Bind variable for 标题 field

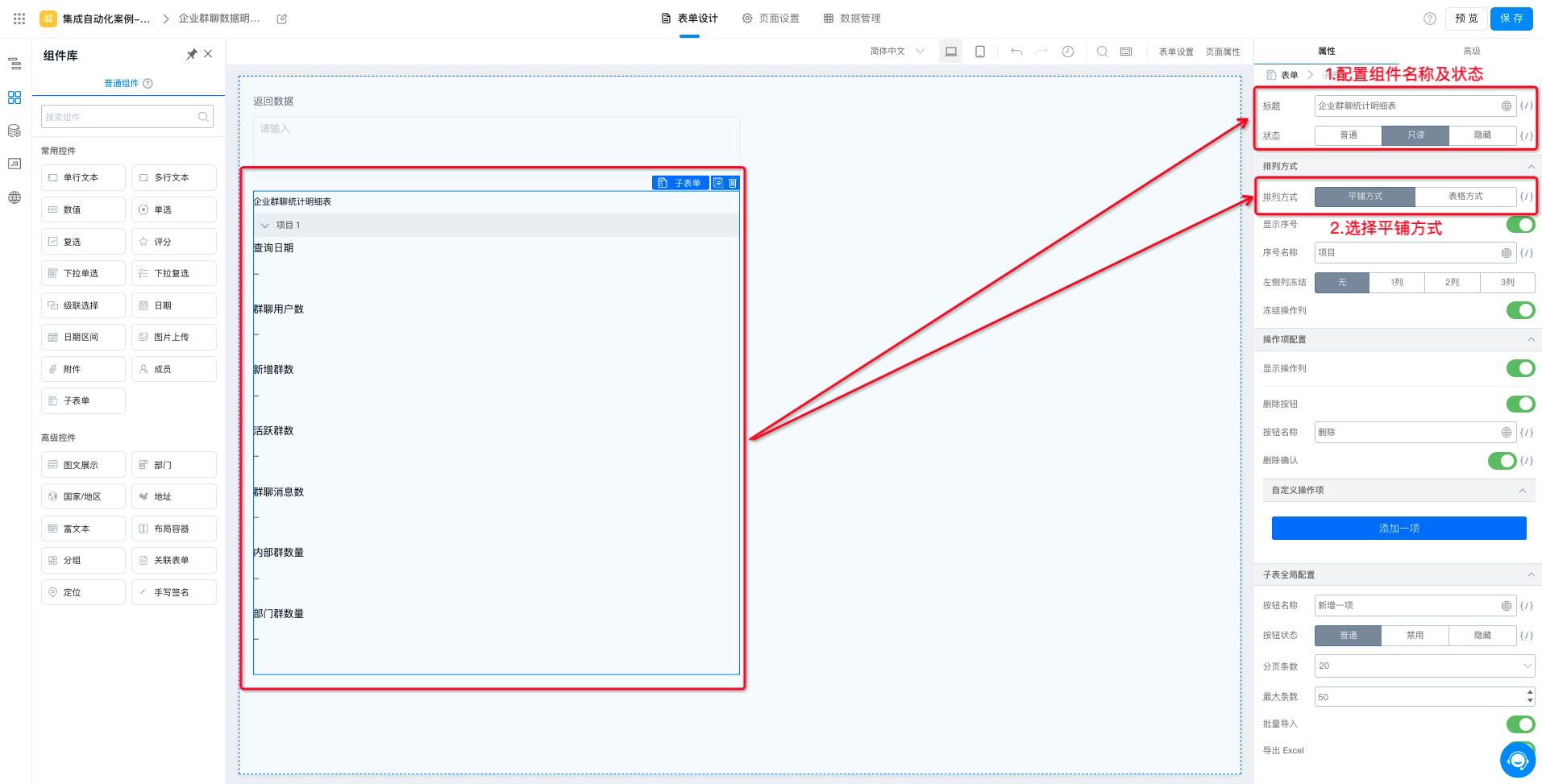1526,106
